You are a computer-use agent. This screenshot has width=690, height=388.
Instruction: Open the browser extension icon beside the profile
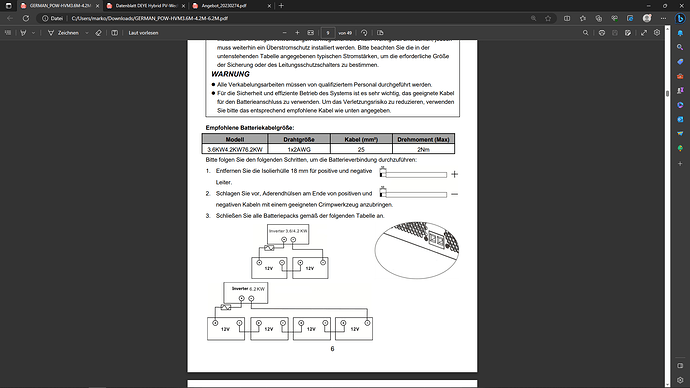click(x=630, y=18)
